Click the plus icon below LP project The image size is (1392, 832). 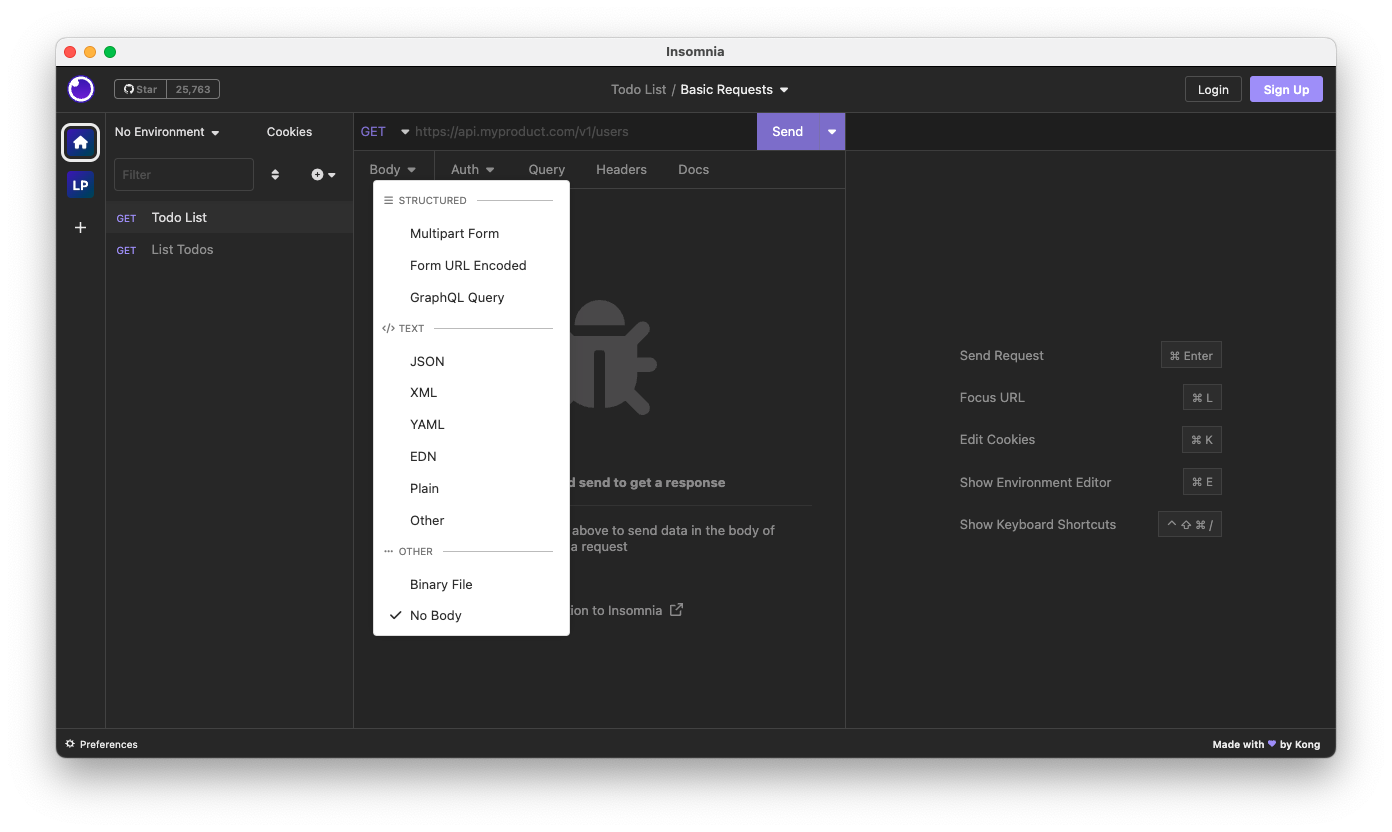click(80, 227)
